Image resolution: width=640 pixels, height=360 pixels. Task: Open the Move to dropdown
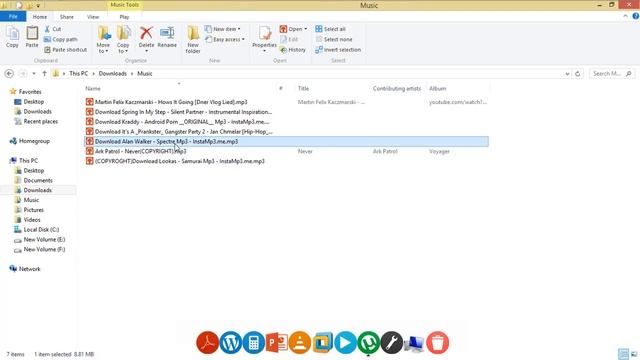click(103, 40)
